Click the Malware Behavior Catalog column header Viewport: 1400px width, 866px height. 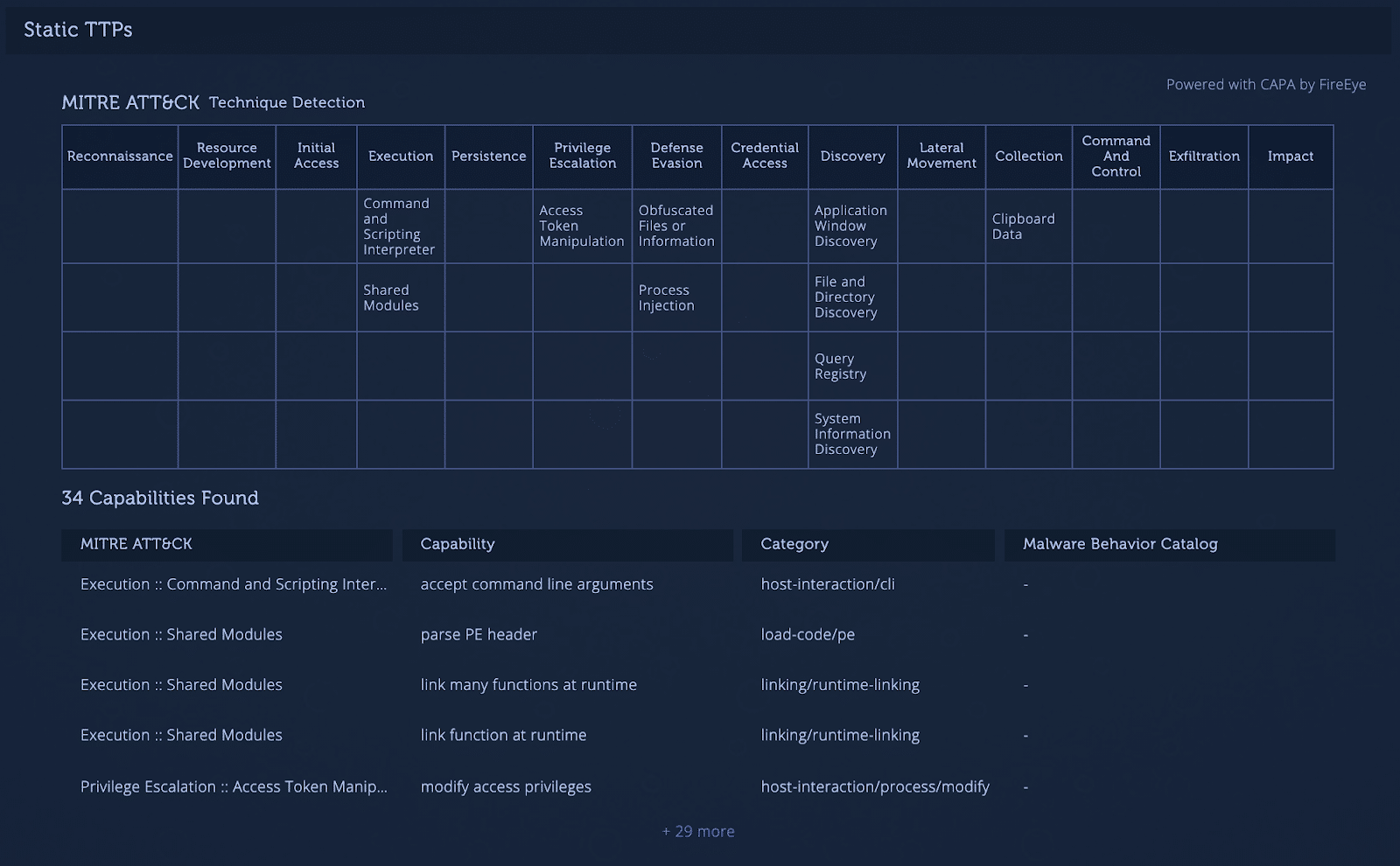click(x=1120, y=544)
